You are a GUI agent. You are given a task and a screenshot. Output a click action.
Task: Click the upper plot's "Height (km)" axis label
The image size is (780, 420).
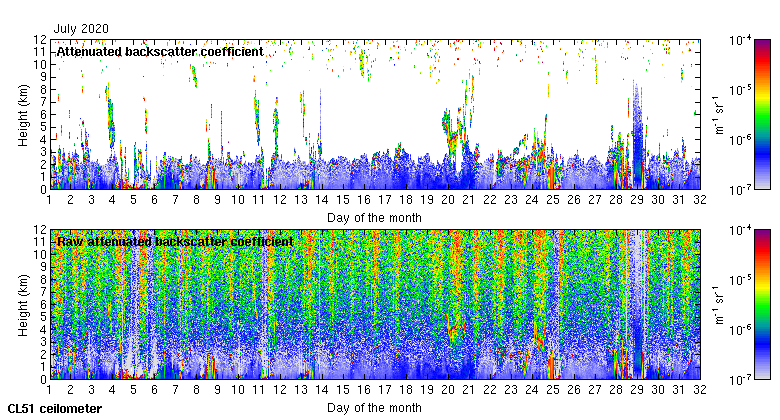tap(23, 115)
